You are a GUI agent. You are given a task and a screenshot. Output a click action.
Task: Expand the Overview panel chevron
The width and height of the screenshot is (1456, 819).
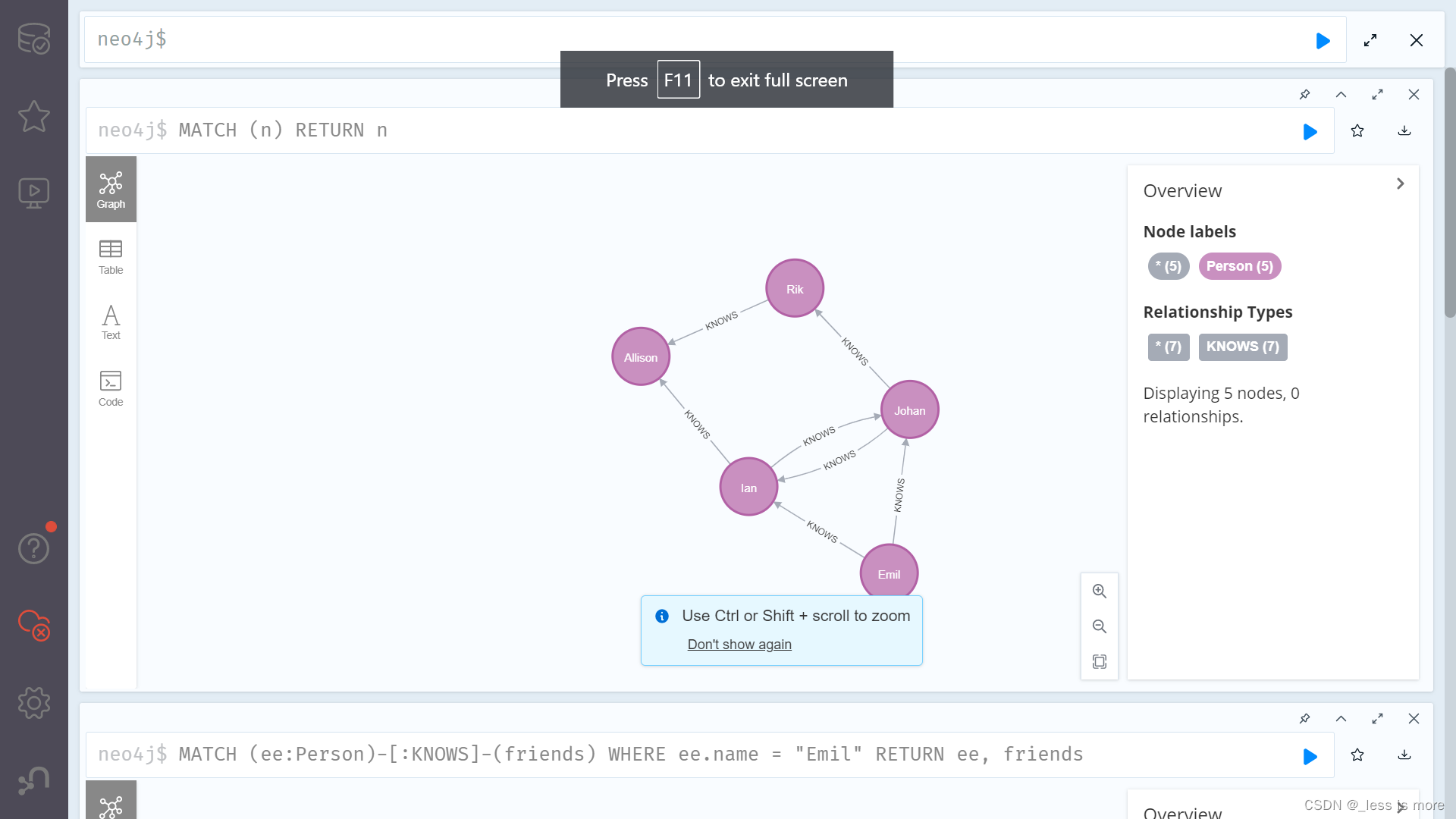1400,184
